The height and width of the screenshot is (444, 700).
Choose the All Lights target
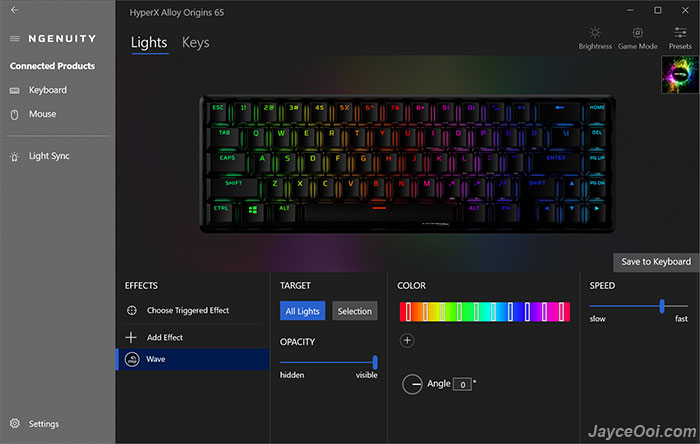tap(302, 311)
